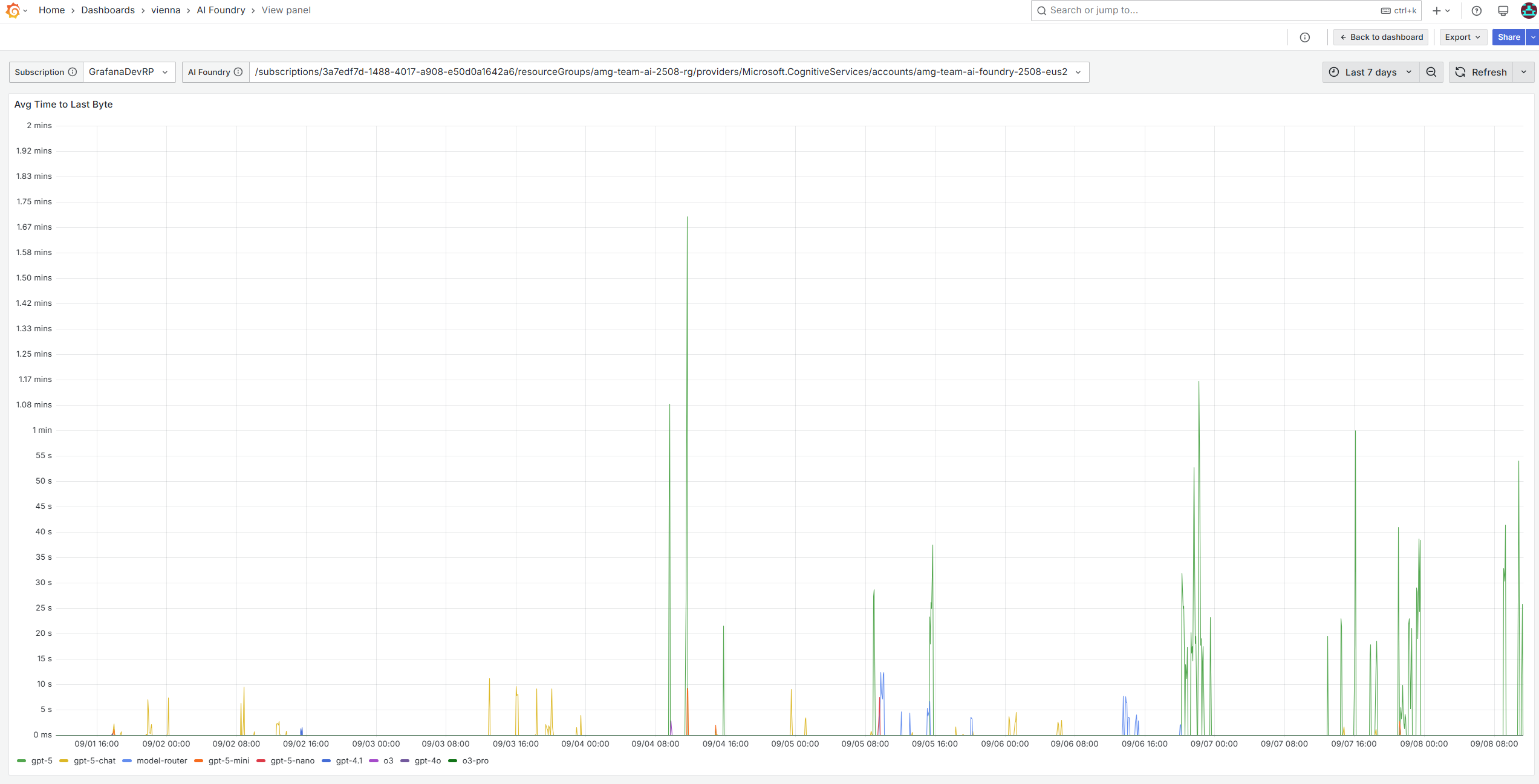The image size is (1539, 784).
Task: Toggle the model-router legend series
Action: (x=161, y=760)
